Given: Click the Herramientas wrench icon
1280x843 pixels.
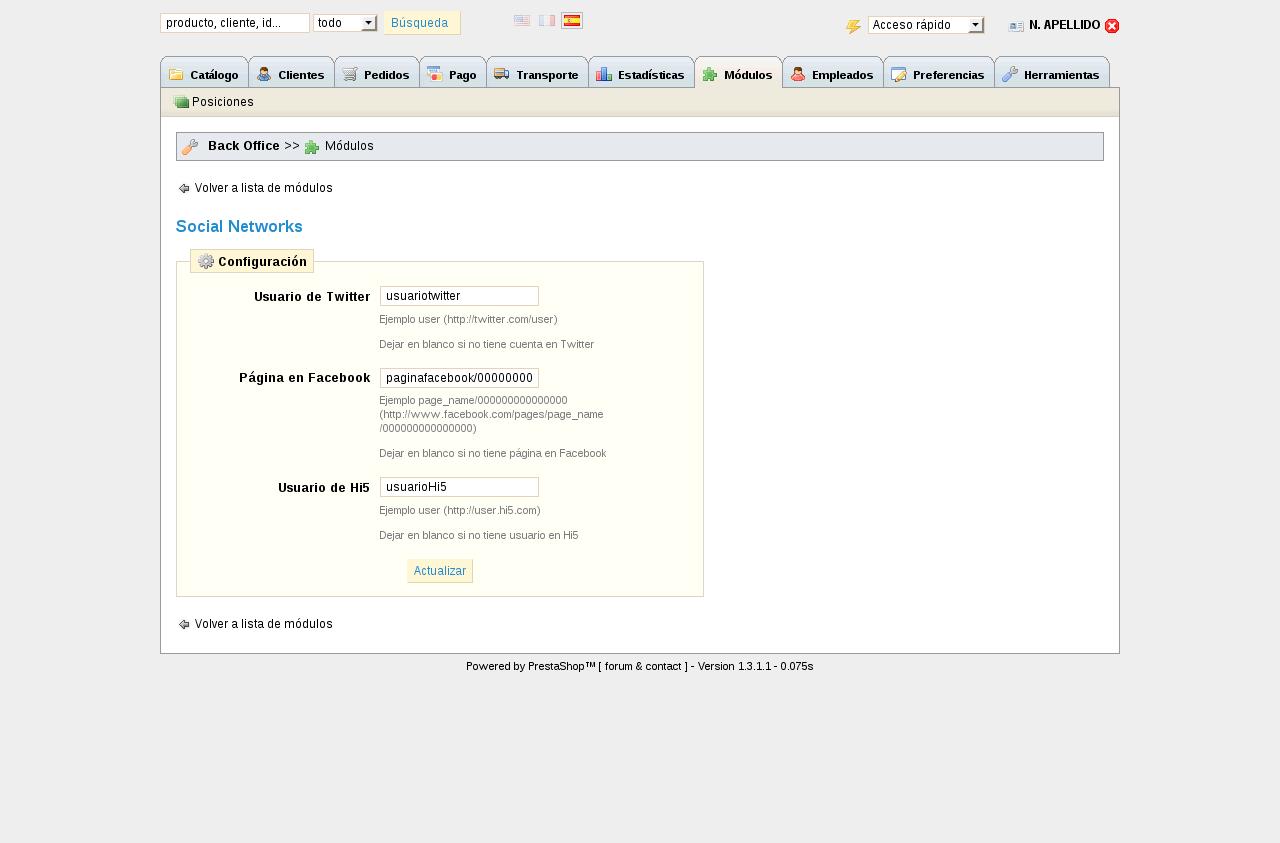Looking at the screenshot, I should pyautogui.click(x=1010, y=74).
